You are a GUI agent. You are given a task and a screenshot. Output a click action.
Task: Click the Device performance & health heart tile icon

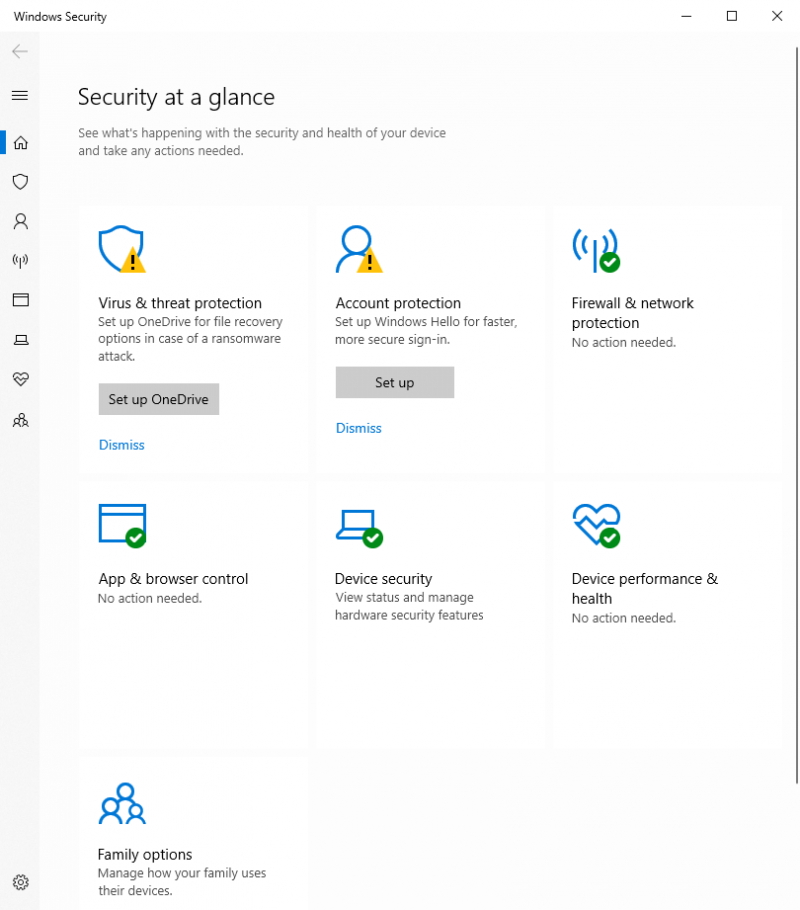(596, 525)
